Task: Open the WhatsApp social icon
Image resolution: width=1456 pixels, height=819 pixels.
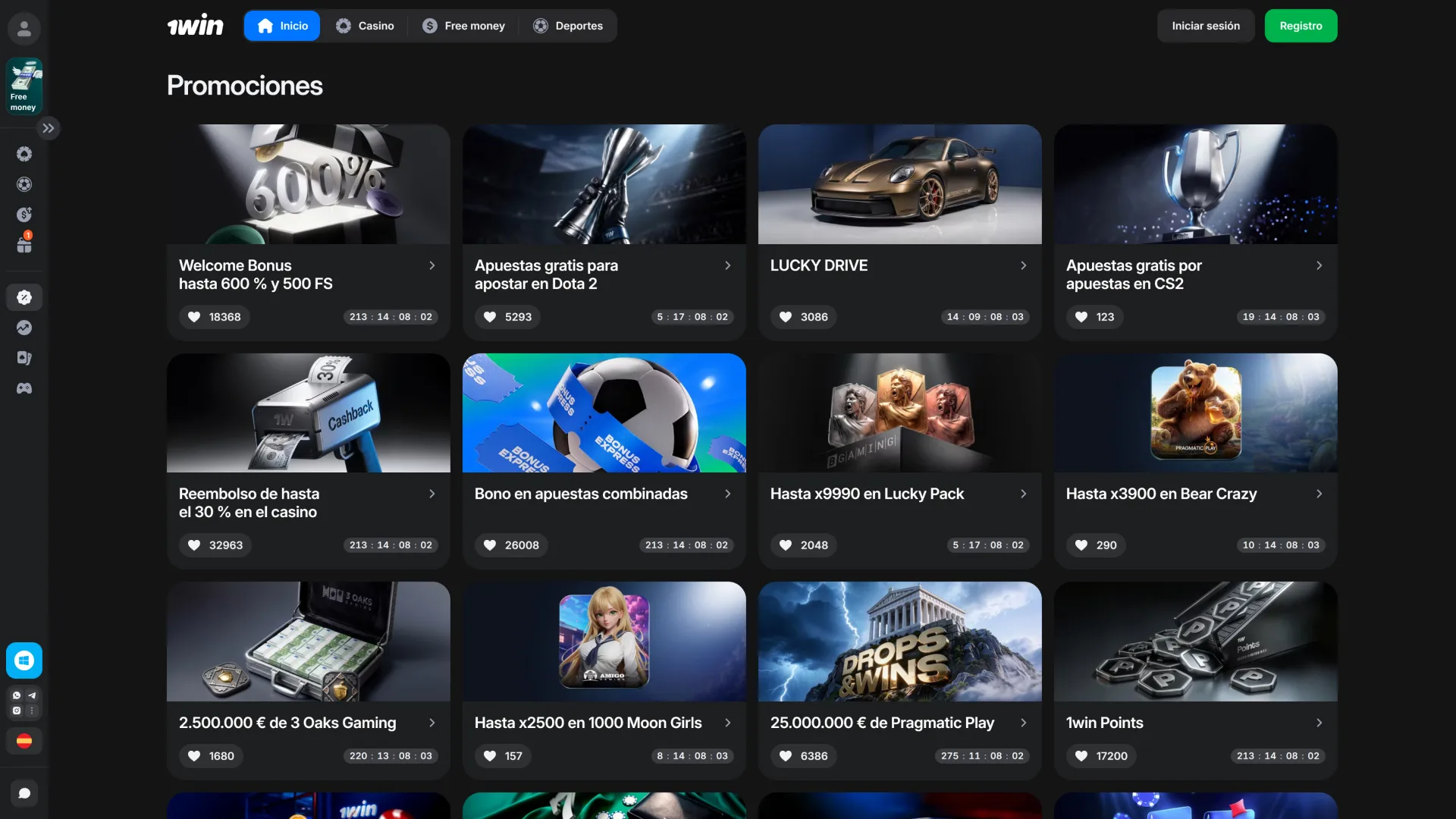Action: coord(17,695)
